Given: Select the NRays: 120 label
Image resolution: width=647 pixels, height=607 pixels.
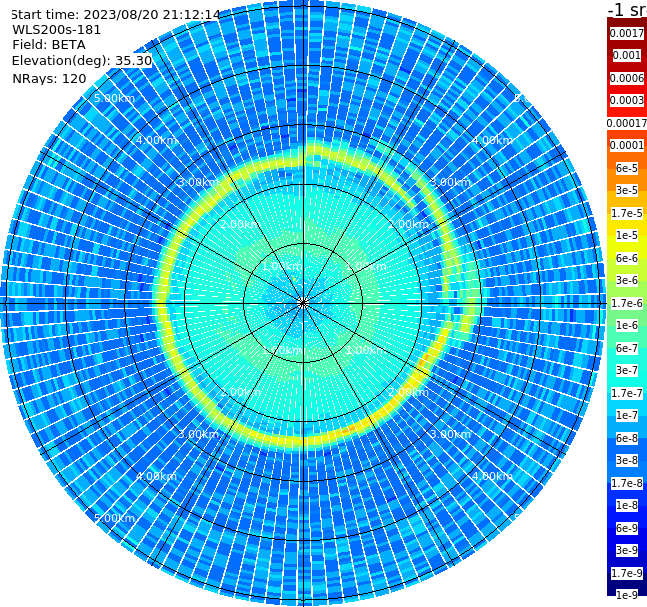Looking at the screenshot, I should 49,78.
